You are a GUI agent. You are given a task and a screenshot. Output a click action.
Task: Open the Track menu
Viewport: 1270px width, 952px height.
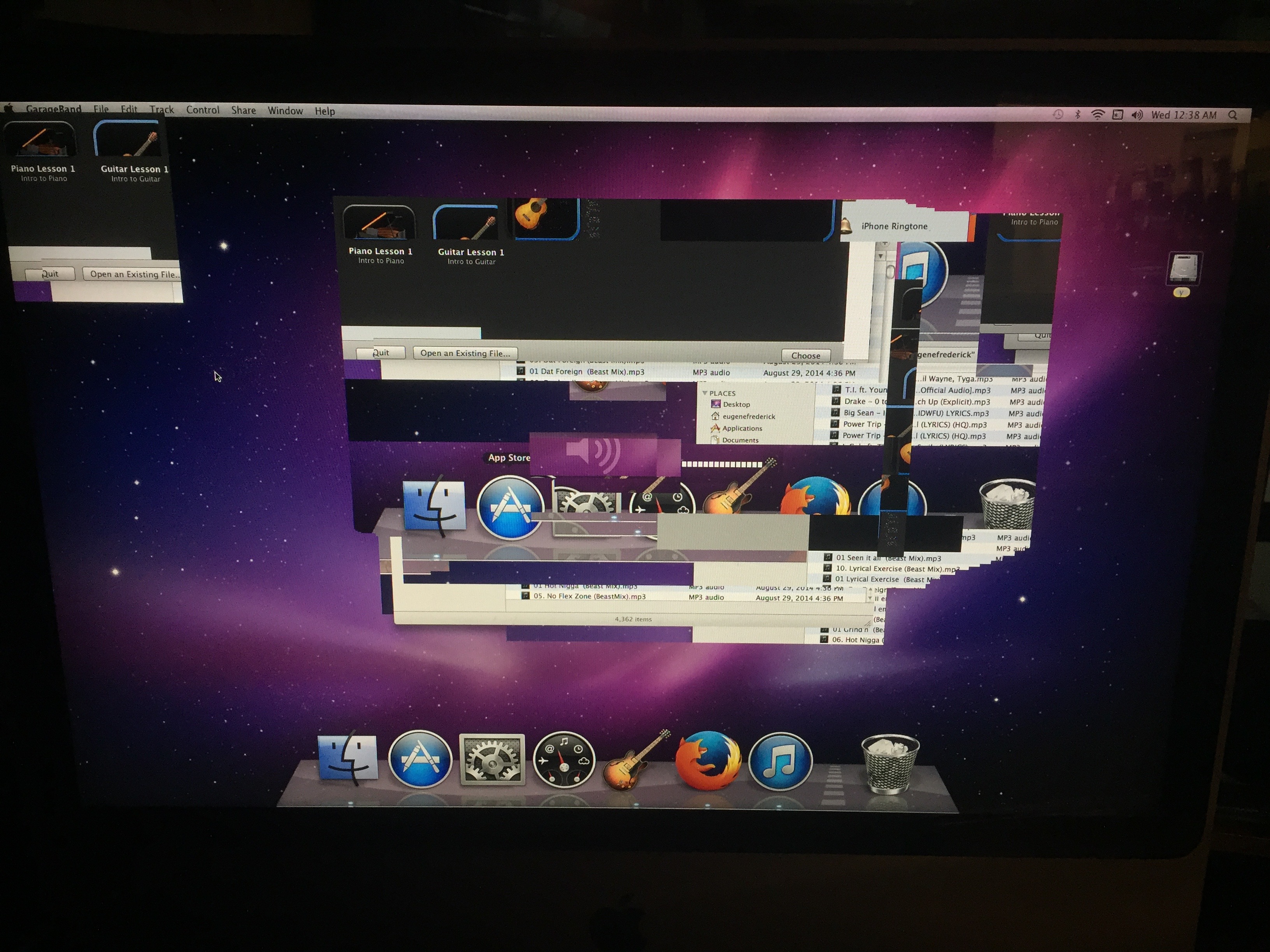(161, 110)
